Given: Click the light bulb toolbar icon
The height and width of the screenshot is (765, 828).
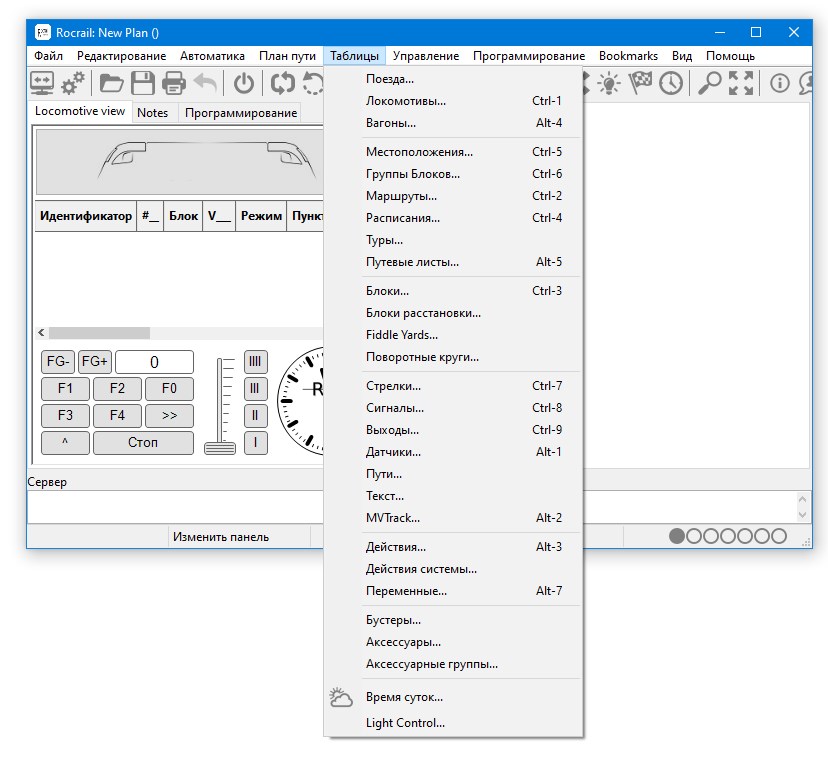Looking at the screenshot, I should click(x=608, y=84).
